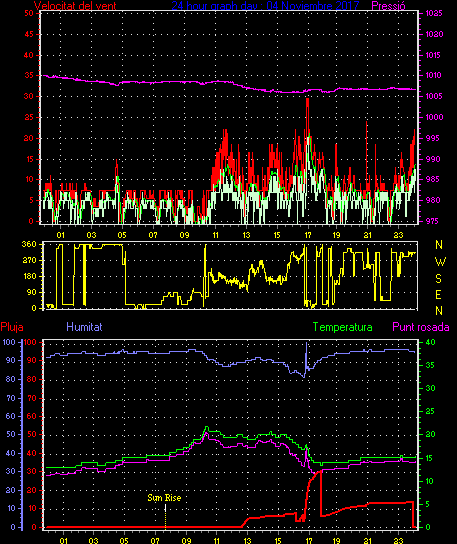The image size is (457, 544).
Task: Click hour label 17 under the wind chart
Action: (x=308, y=235)
